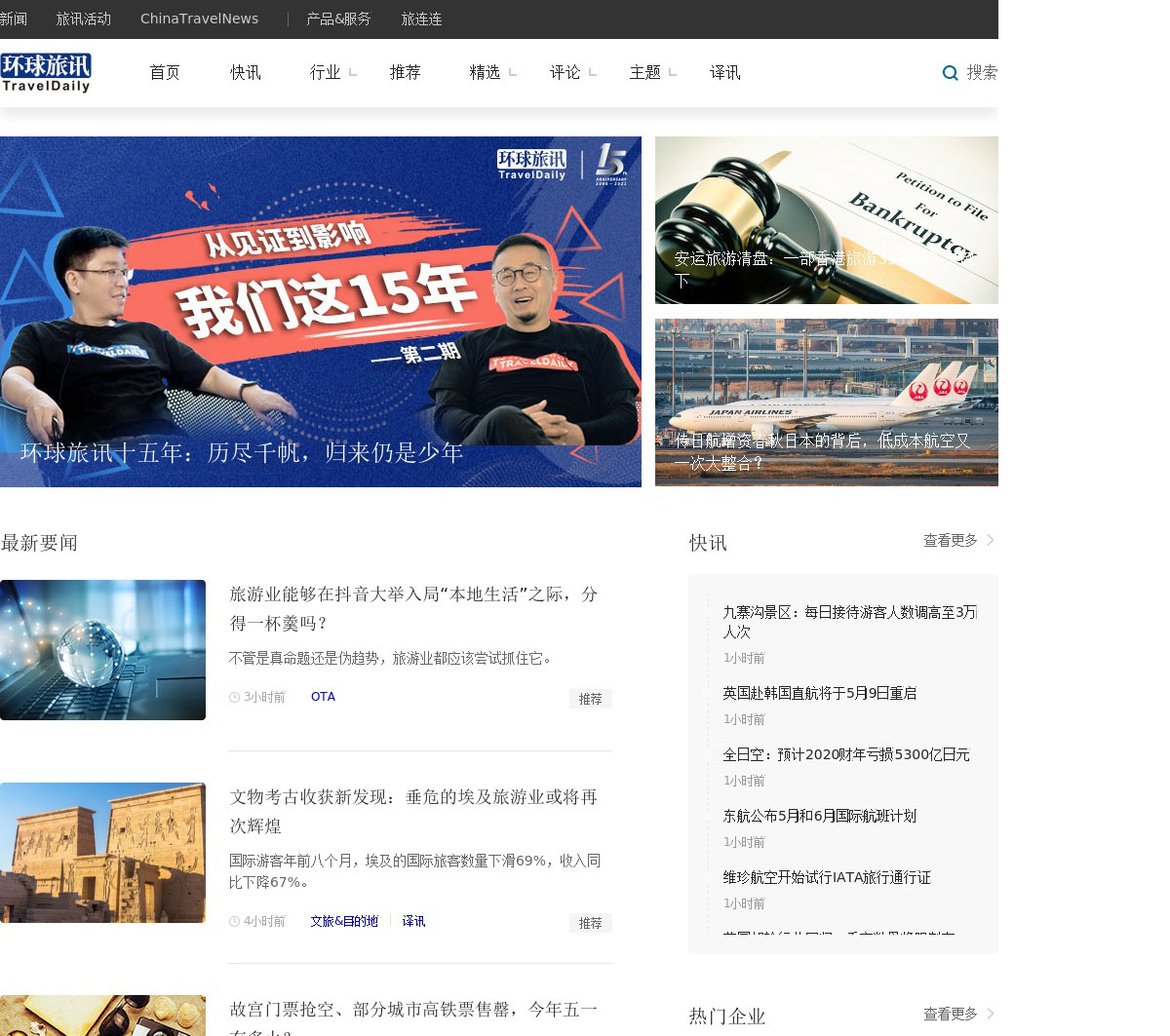1170x1036 pixels.
Task: Open 快讯 in main navigation
Action: pyautogui.click(x=246, y=73)
